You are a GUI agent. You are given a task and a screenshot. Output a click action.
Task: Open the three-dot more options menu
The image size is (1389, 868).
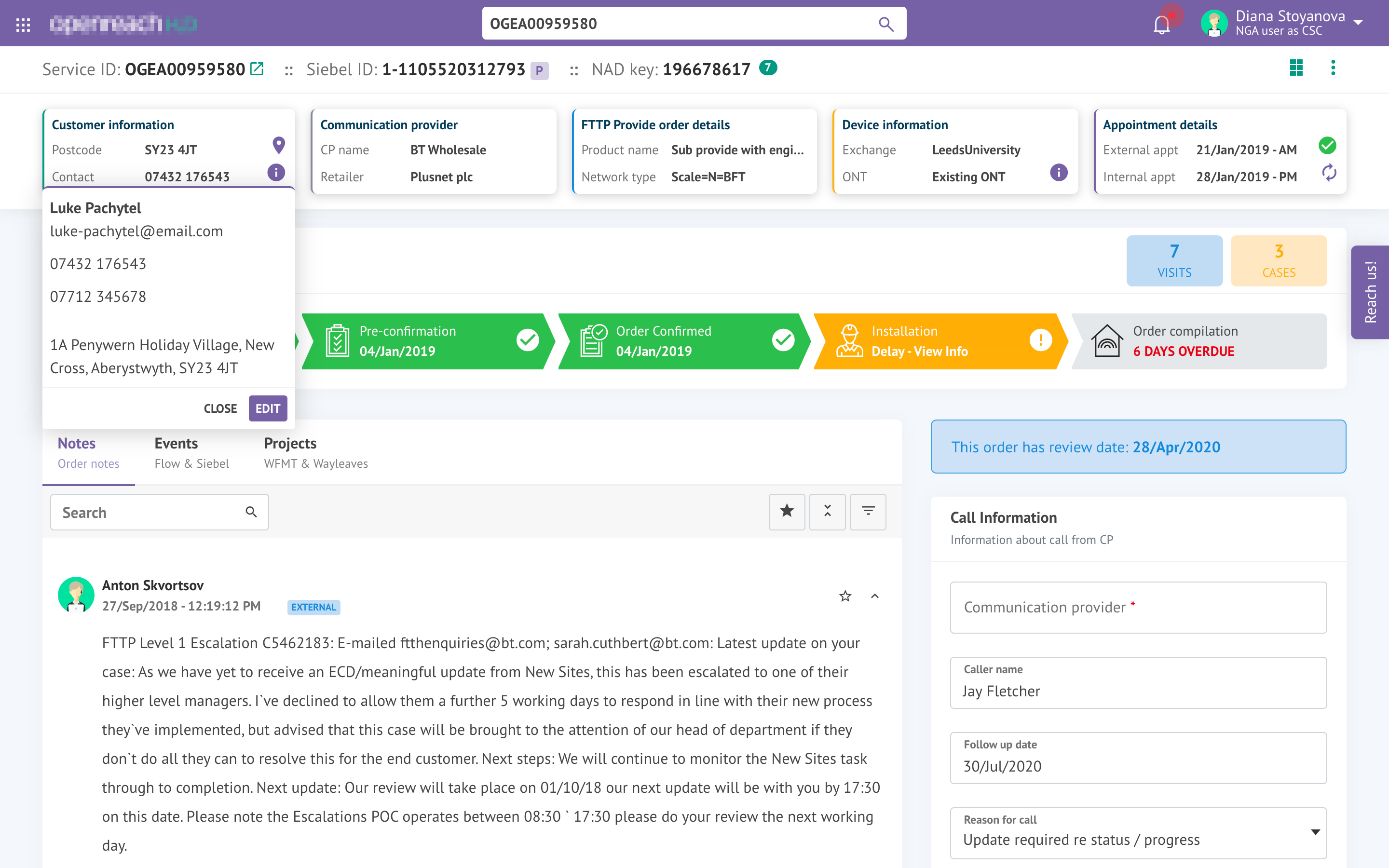pos(1333,68)
